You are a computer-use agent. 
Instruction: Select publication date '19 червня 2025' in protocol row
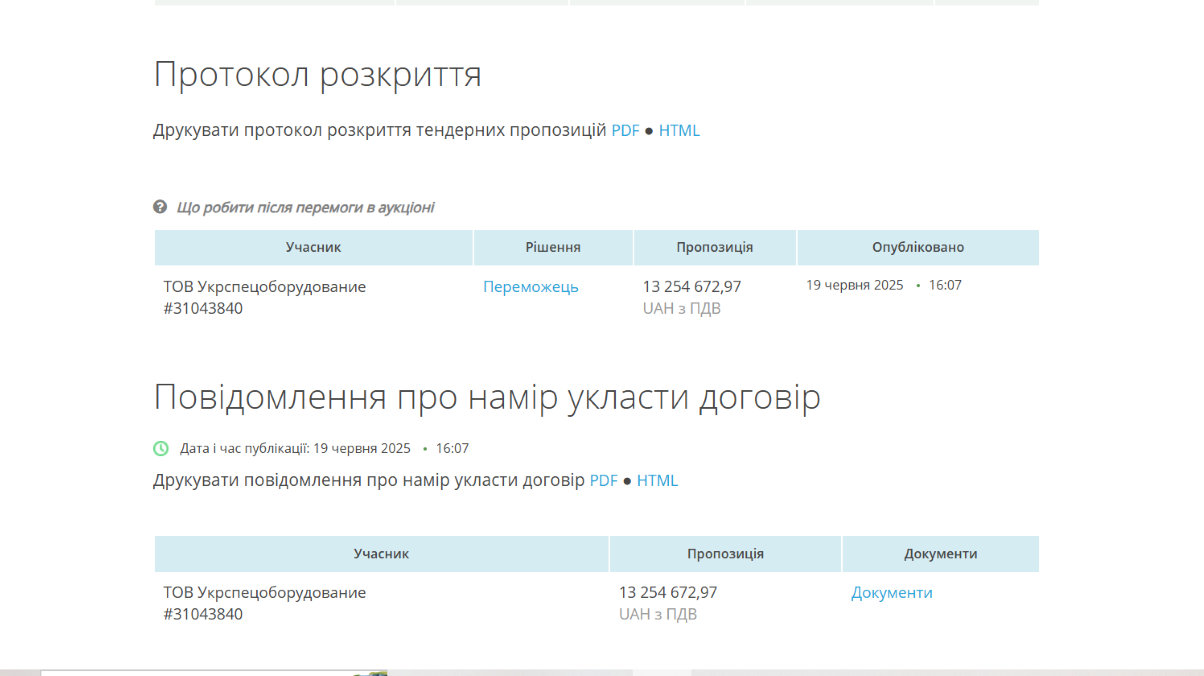coord(855,285)
